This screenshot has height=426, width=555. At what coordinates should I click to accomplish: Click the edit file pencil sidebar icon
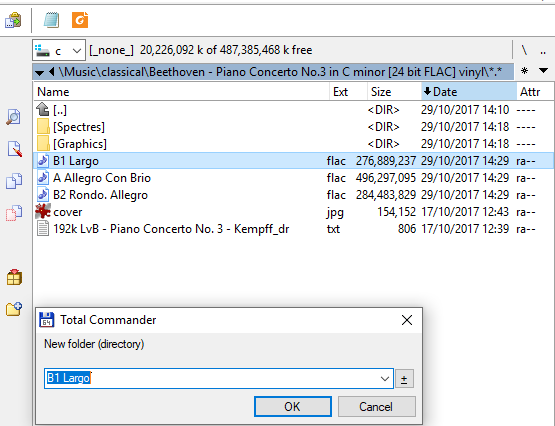coord(14,149)
